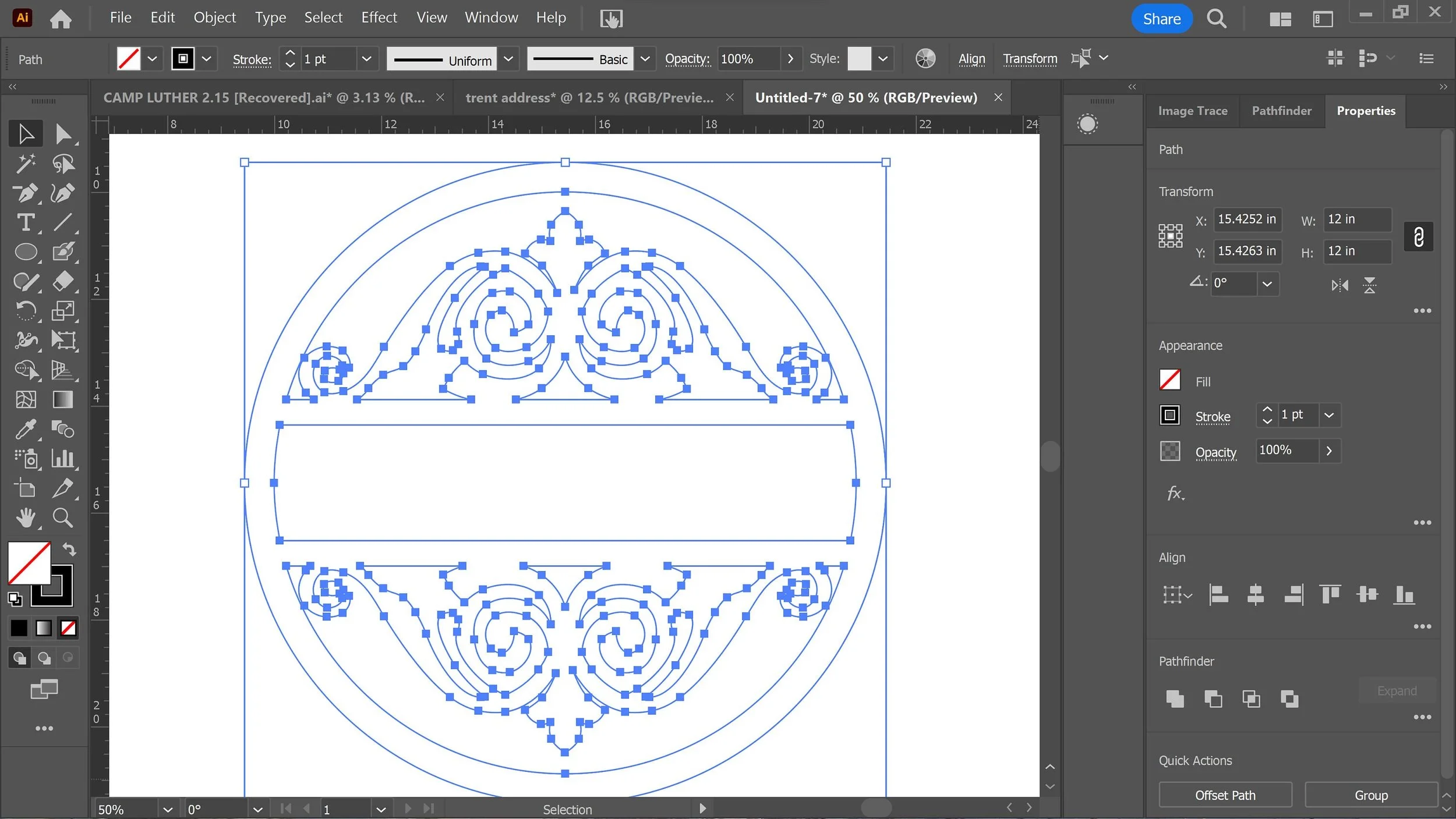Click the Horizontal Align Center icon
The height and width of the screenshot is (819, 1456).
(1255, 595)
